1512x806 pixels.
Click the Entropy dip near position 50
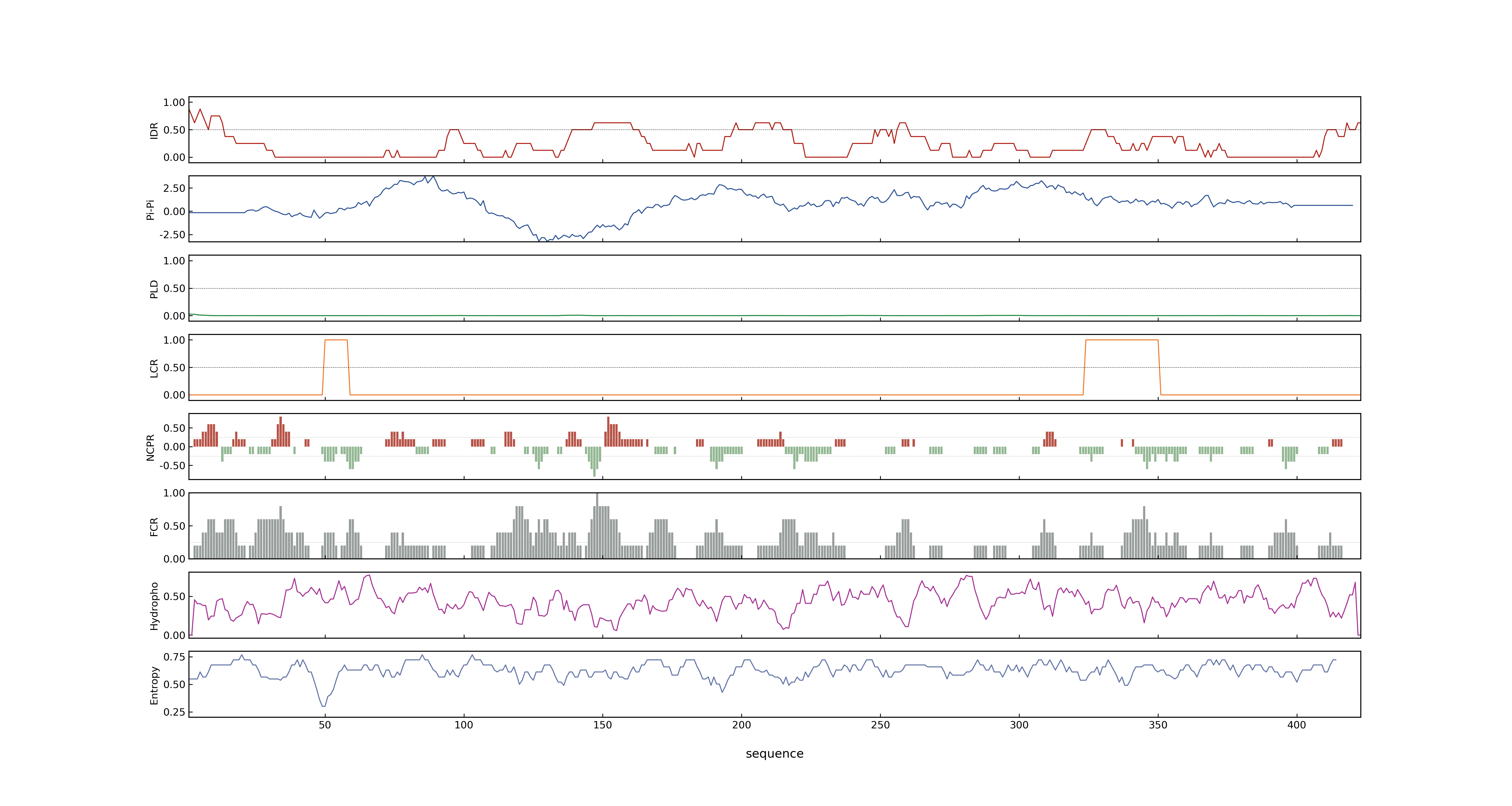[x=323, y=705]
